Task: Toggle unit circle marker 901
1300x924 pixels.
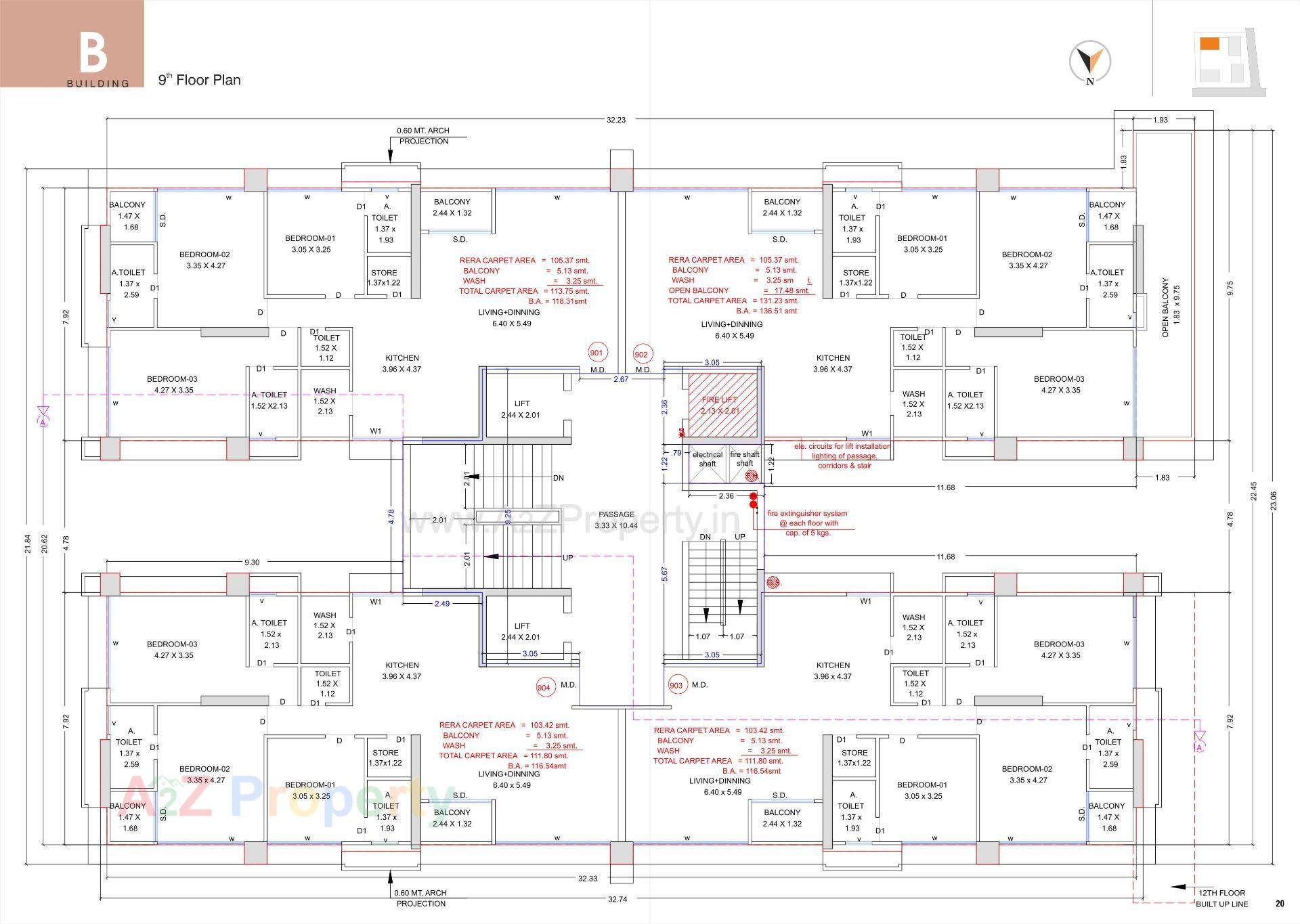Action: point(597,353)
